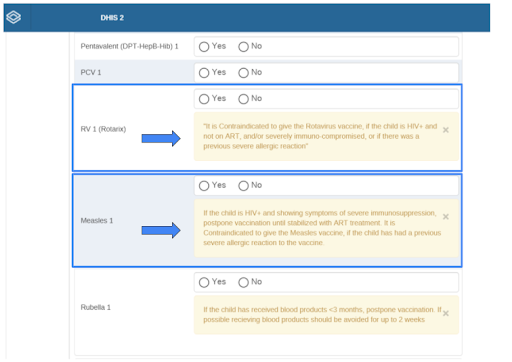Select No for Pentavalent (DPT-HepB-Hib) 1
The height and width of the screenshot is (362, 512).
[243, 47]
